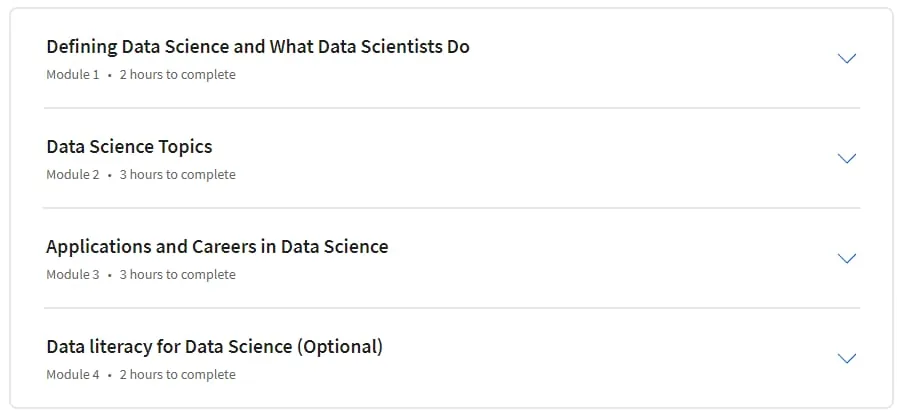Image resolution: width=897 pixels, height=411 pixels.
Task: Open Applications and Careers in Data Science title
Action: (x=217, y=247)
